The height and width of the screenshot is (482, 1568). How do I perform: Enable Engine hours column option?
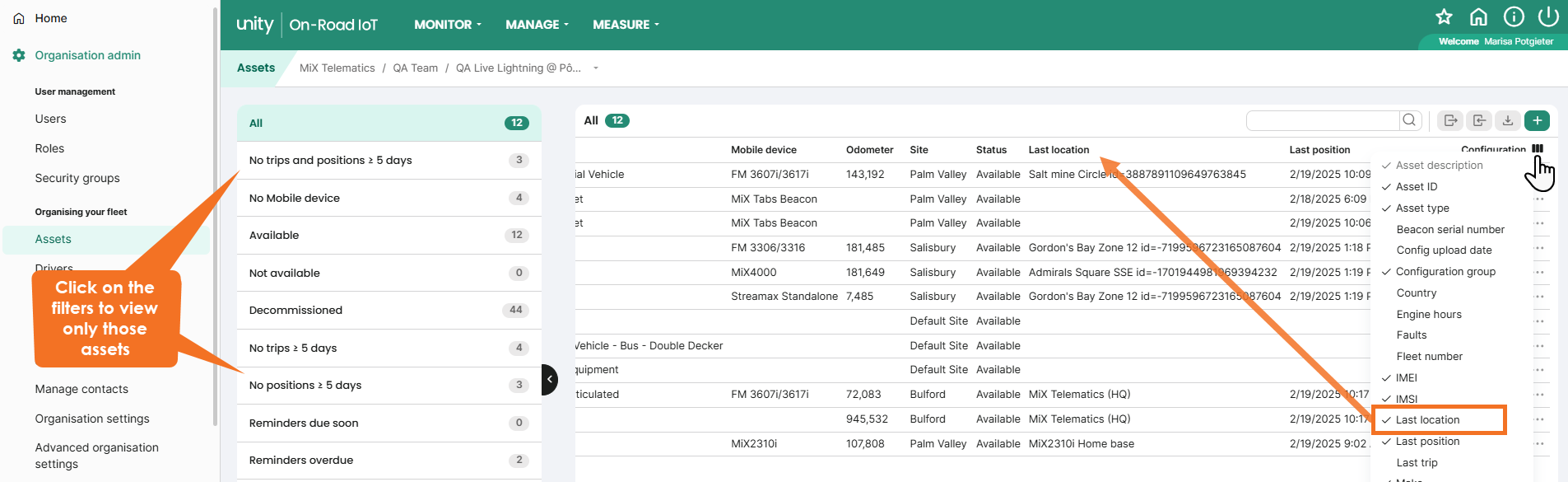pos(1429,315)
